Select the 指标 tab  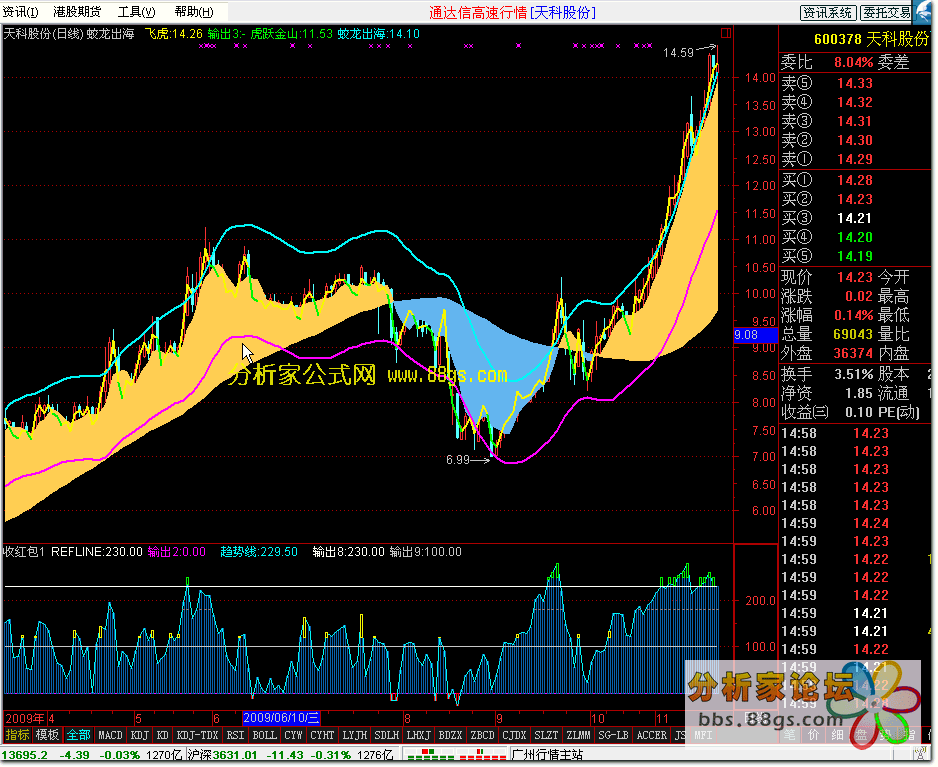tap(17, 735)
